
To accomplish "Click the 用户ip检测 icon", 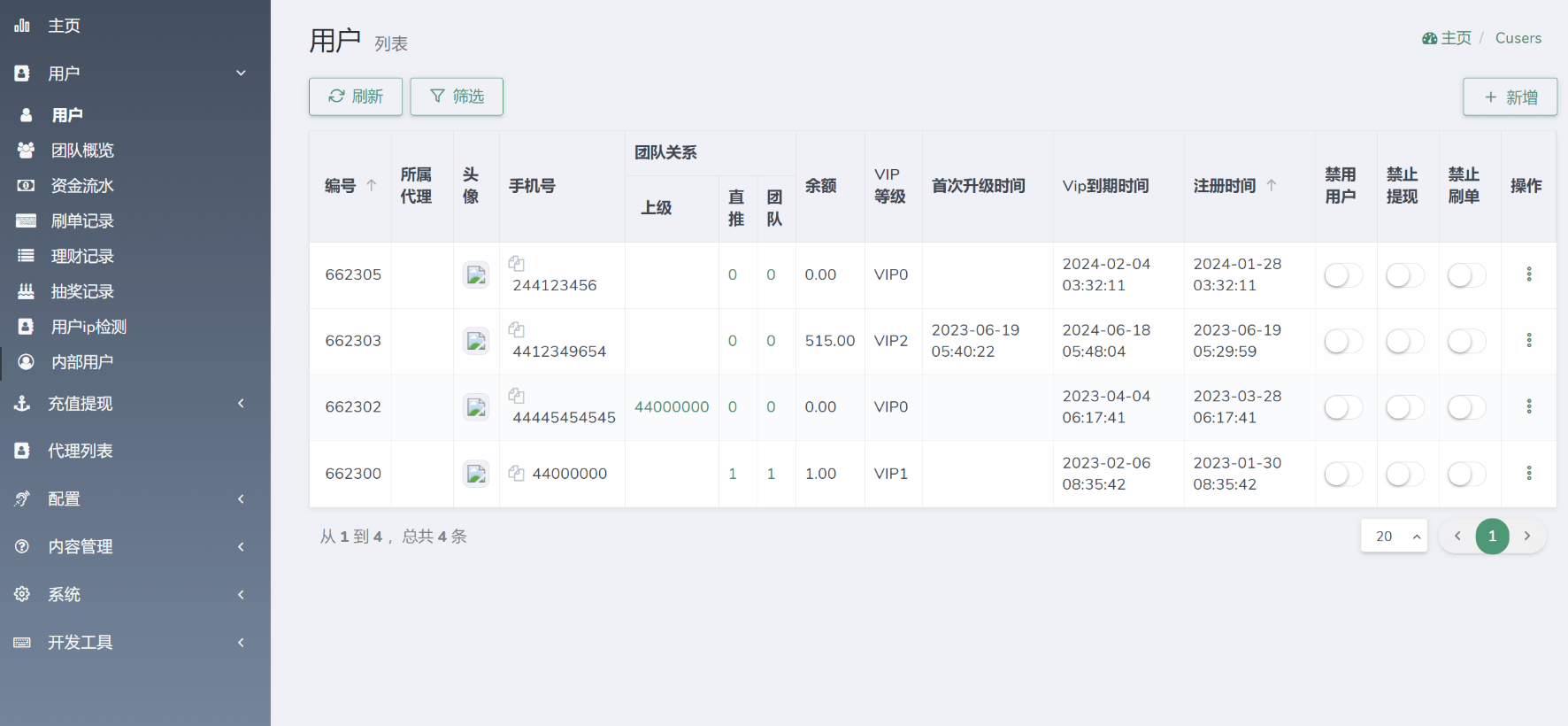I will [x=26, y=327].
